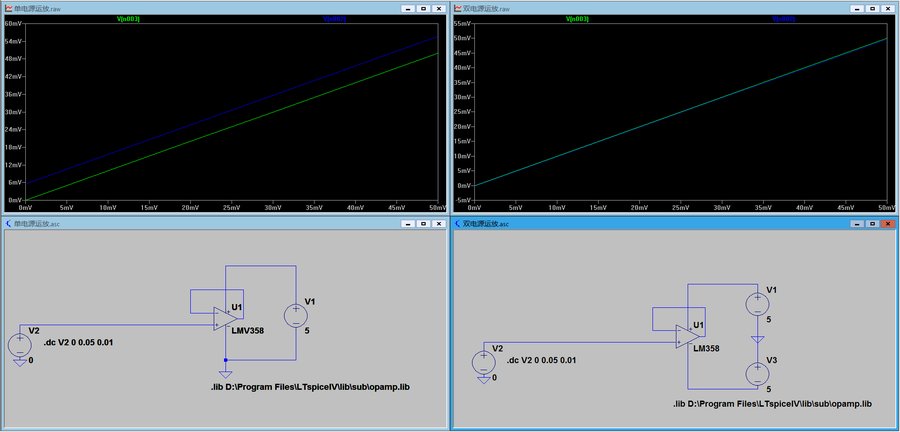Click the waveform icon in 双电源运放.raw title bar

point(459,7)
